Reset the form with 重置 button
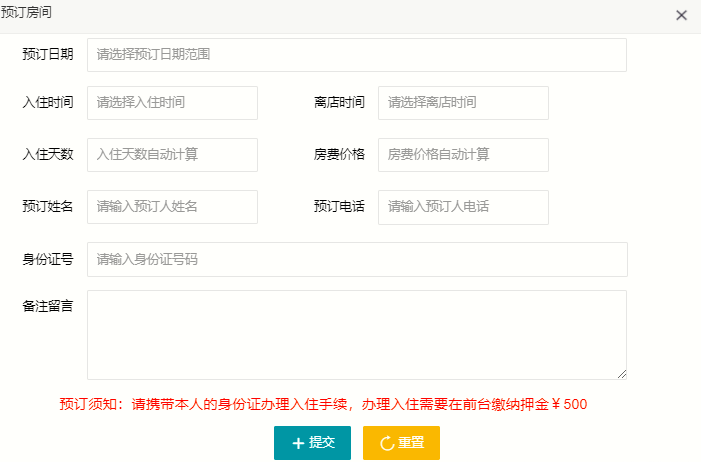The image size is (701, 462). [x=401, y=443]
